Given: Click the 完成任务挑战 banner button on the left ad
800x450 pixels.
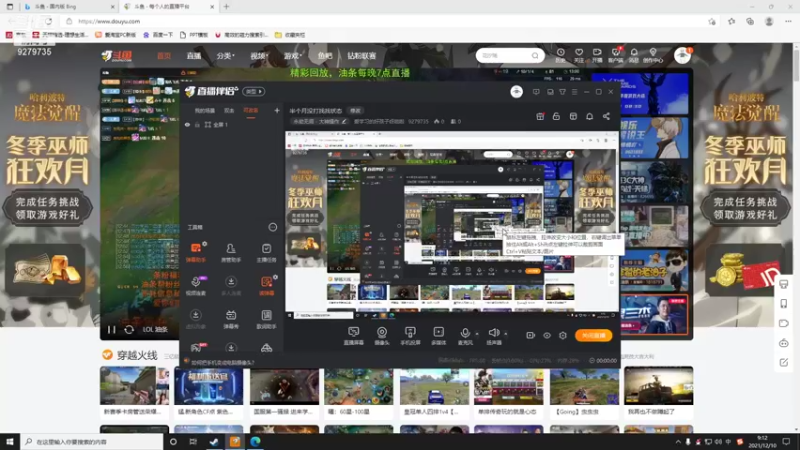Looking at the screenshot, I should (47, 208).
